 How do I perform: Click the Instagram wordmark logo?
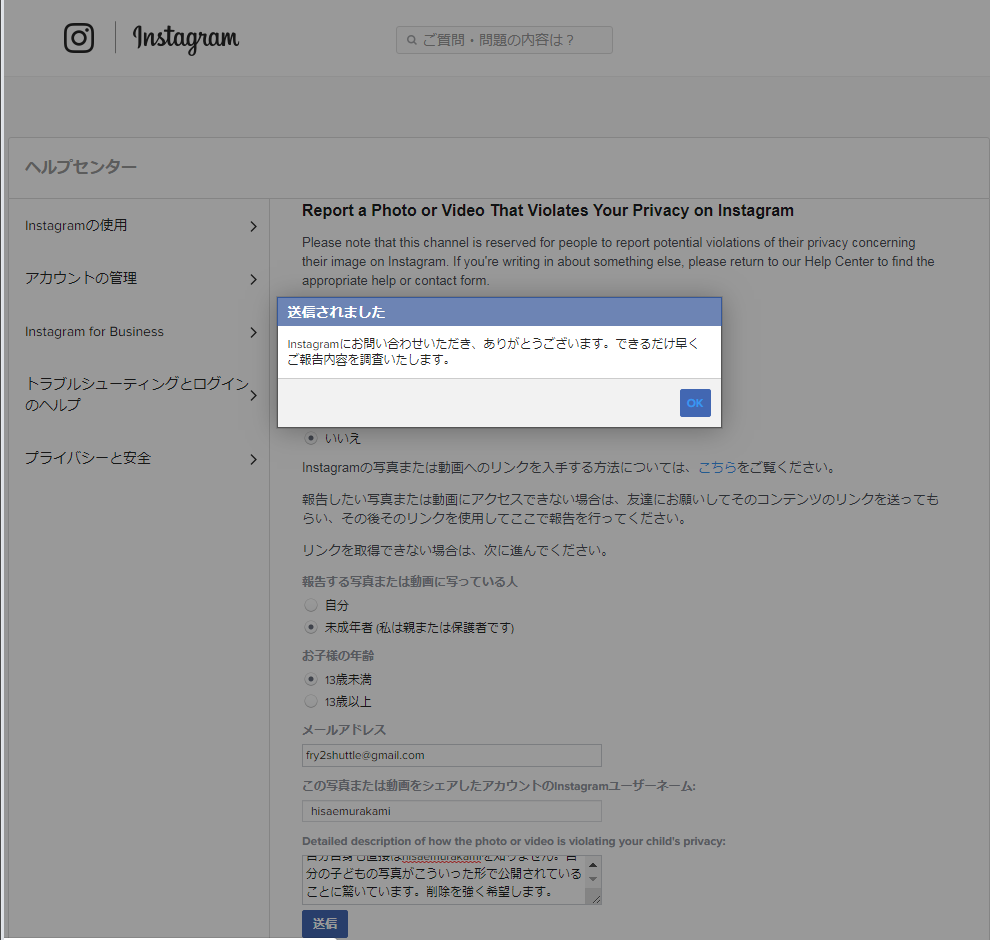click(186, 39)
